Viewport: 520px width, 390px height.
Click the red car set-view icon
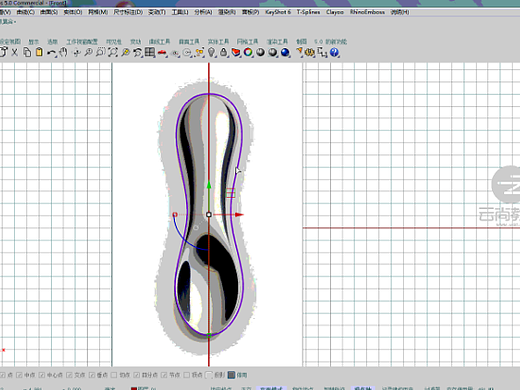162,53
